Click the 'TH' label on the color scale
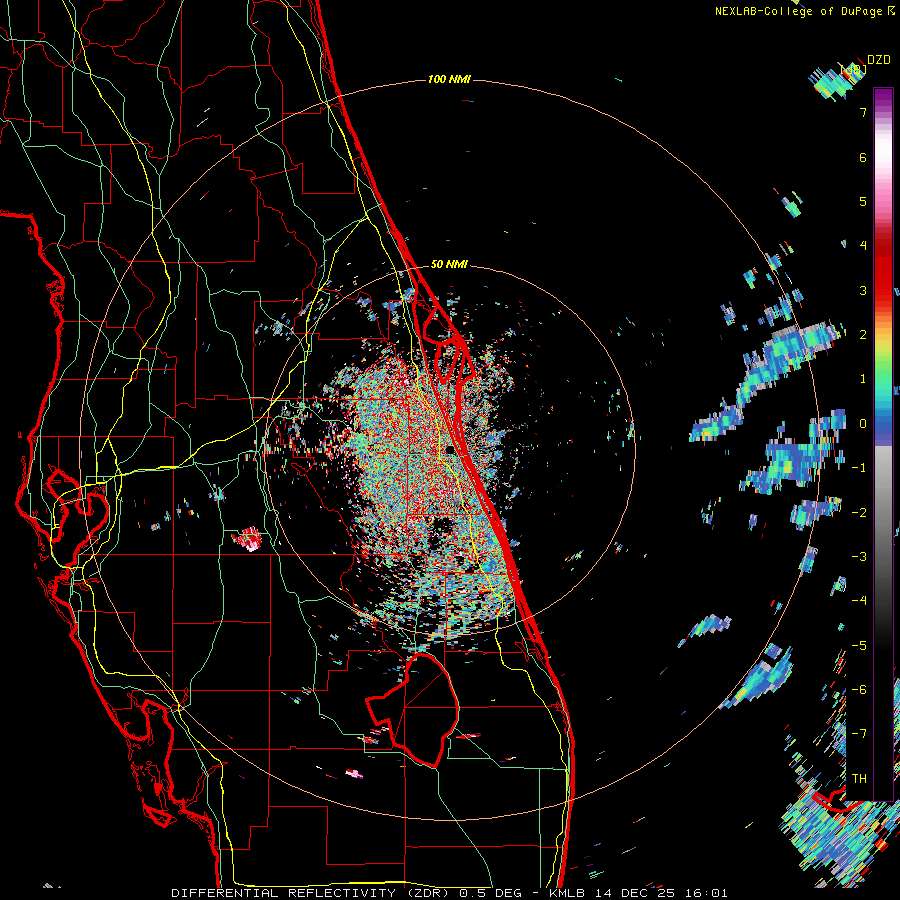900x900 pixels. pyautogui.click(x=859, y=779)
